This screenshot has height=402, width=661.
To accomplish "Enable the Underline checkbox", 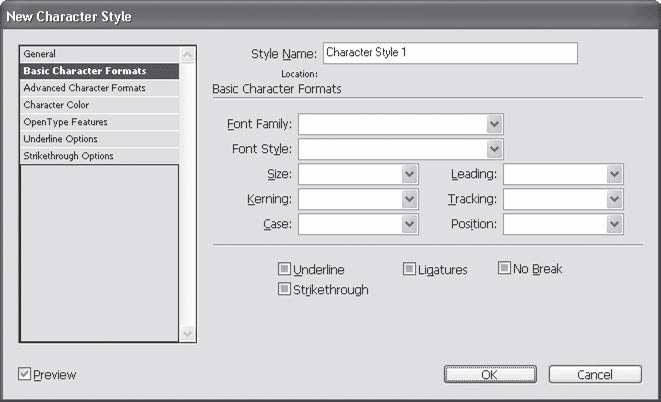I will point(285,269).
